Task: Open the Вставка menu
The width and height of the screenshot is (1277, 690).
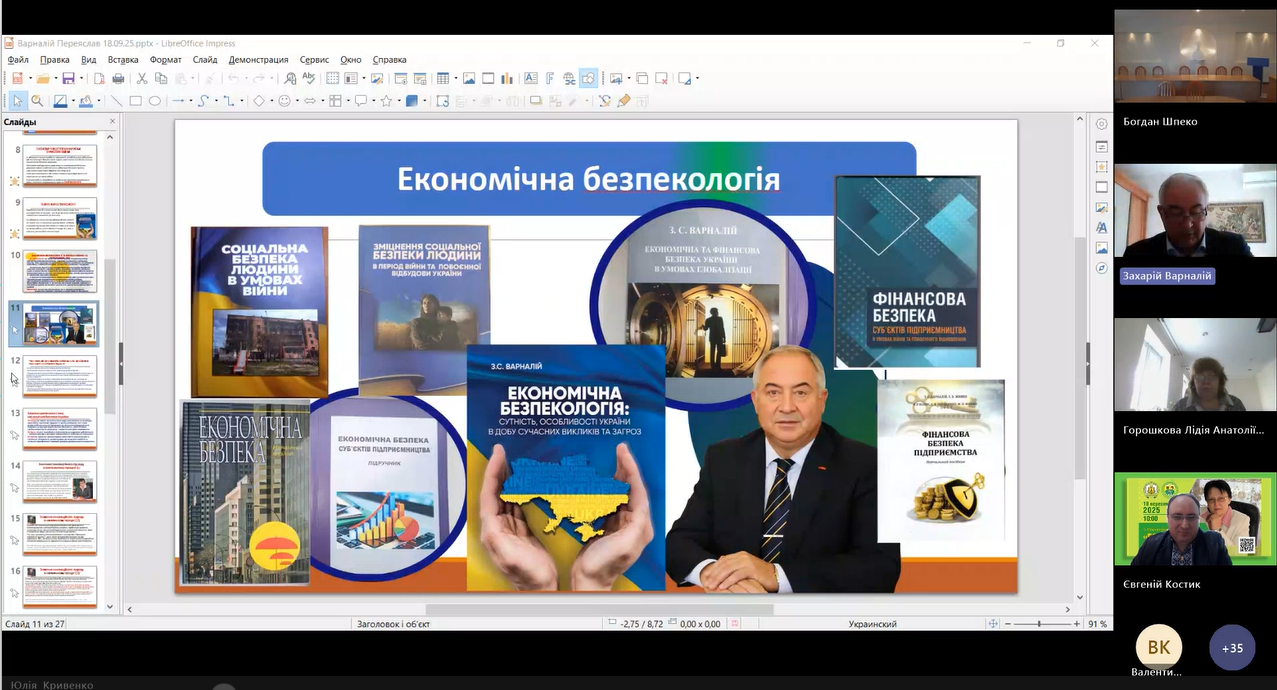Action: coord(123,60)
